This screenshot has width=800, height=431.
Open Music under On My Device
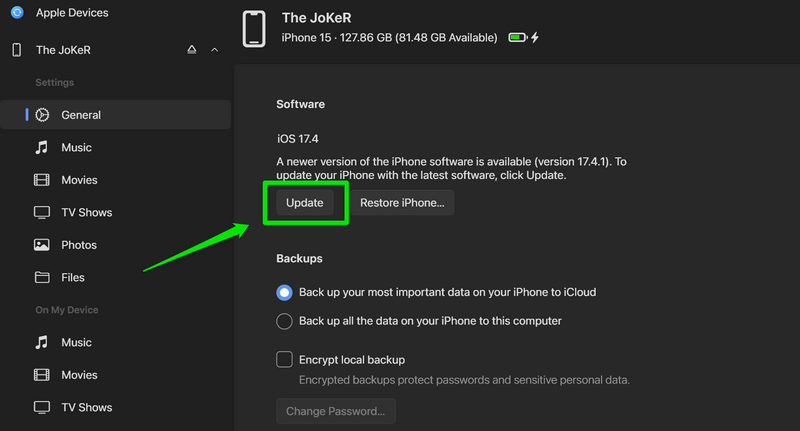(x=76, y=342)
